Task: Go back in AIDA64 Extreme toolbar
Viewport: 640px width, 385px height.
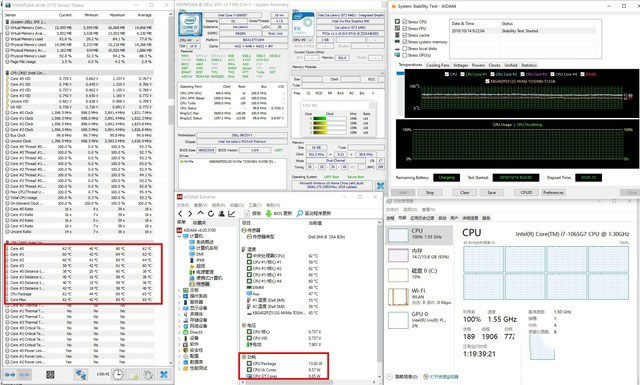Action: point(180,214)
